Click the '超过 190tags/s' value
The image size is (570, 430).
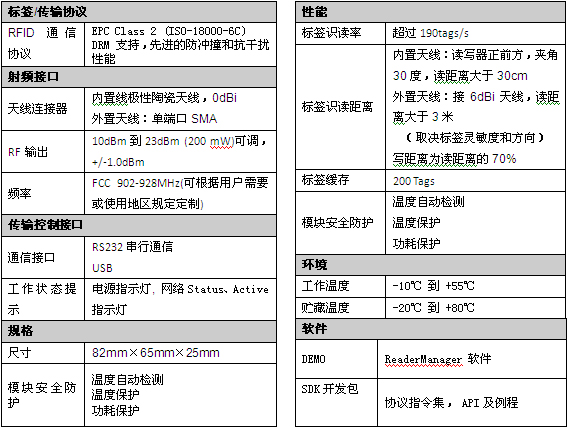click(430, 33)
